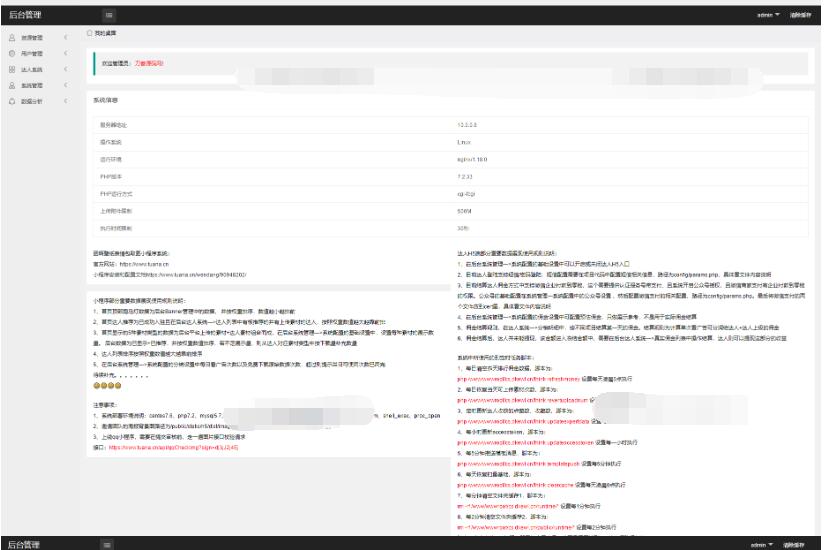Viewport: 827px width, 550px height.
Task: Open the 官方网站 URL link
Action: (x=144, y=264)
